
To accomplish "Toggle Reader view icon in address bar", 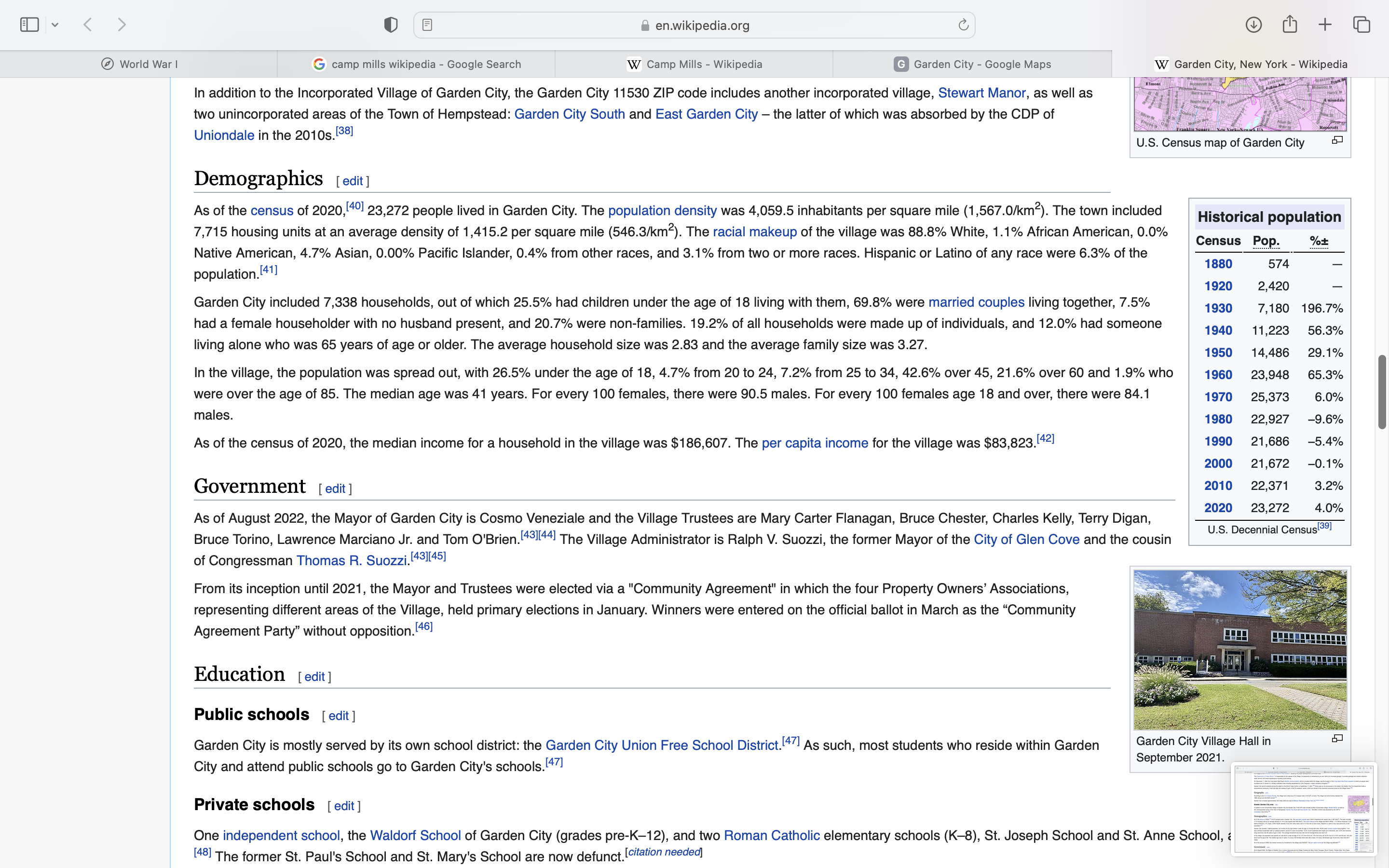I will click(427, 25).
